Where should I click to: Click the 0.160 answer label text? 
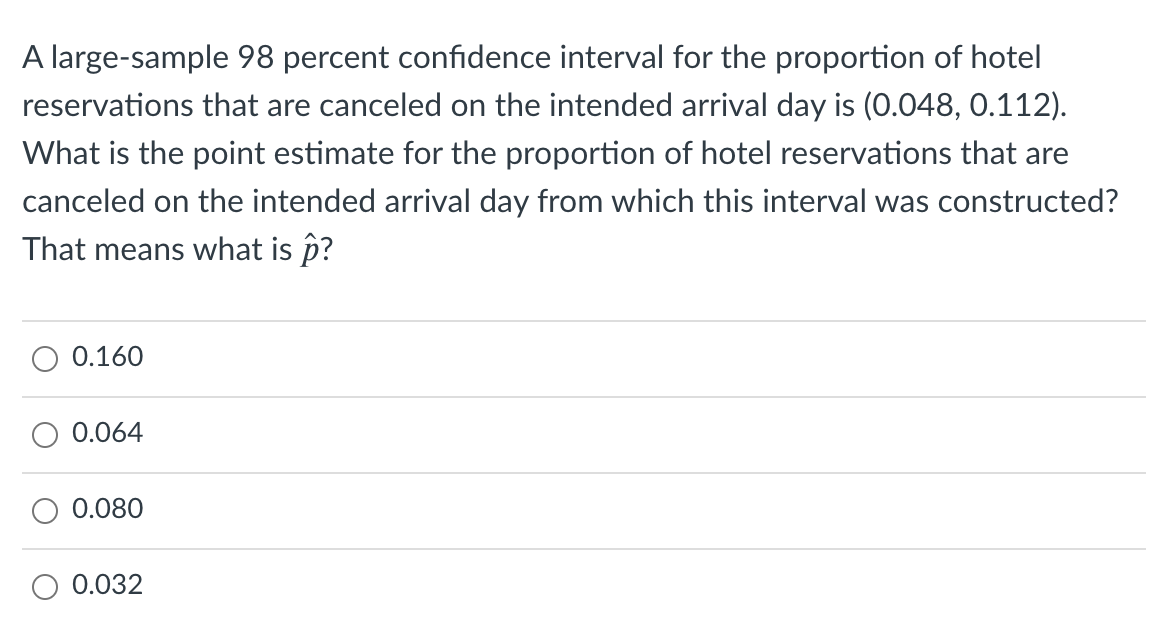pyautogui.click(x=108, y=357)
